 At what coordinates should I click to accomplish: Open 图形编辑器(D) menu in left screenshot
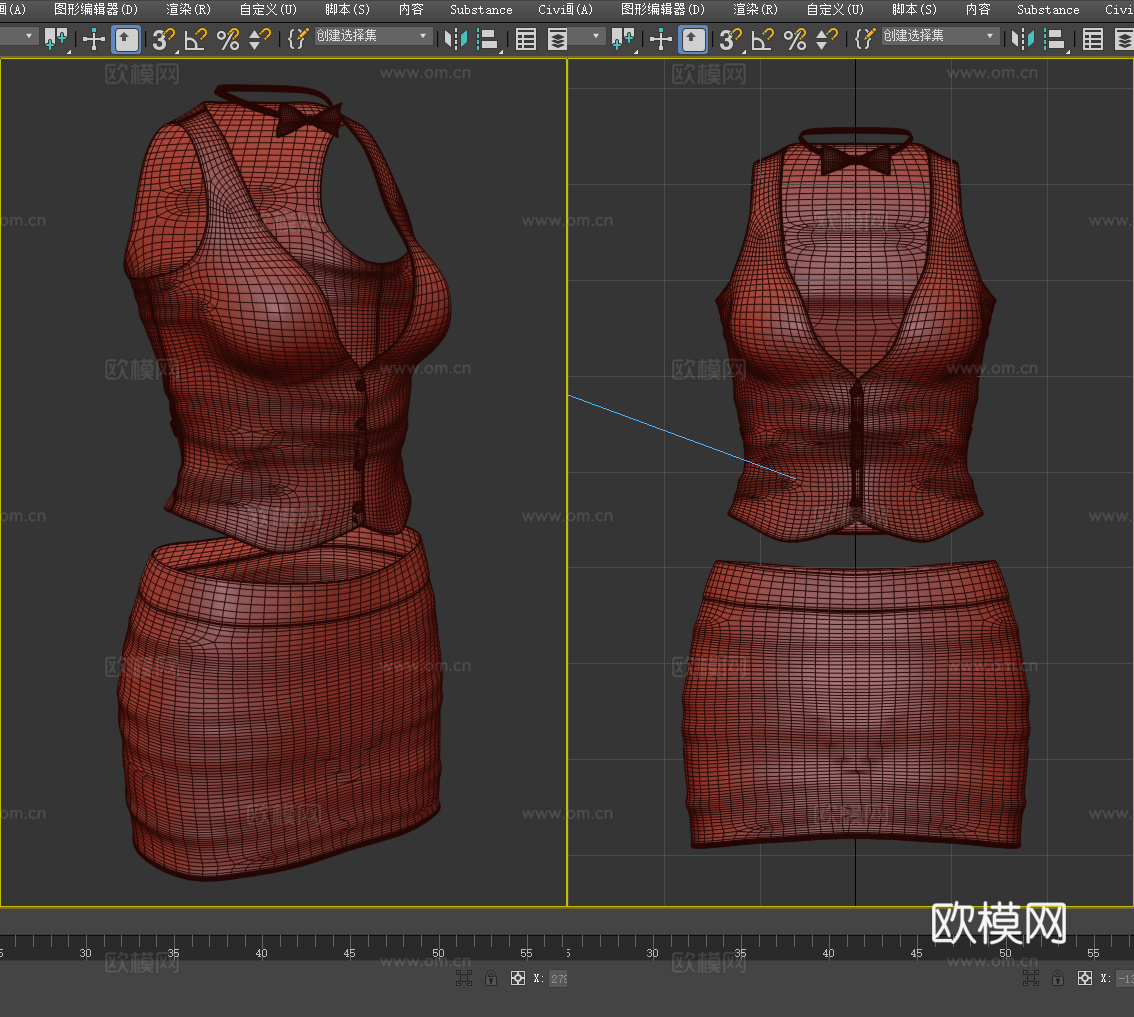click(95, 9)
